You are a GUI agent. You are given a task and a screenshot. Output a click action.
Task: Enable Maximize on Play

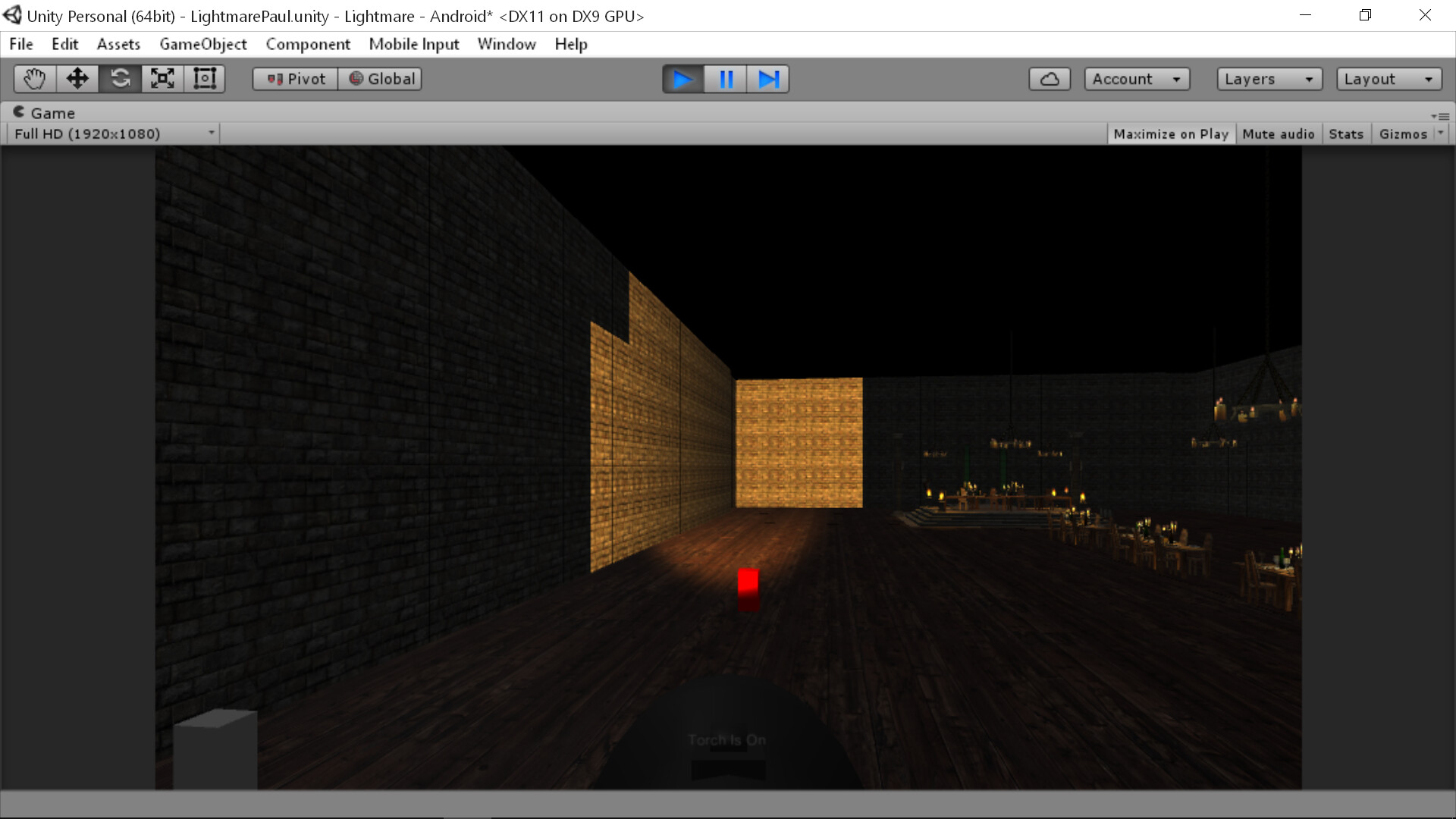[x=1171, y=133]
